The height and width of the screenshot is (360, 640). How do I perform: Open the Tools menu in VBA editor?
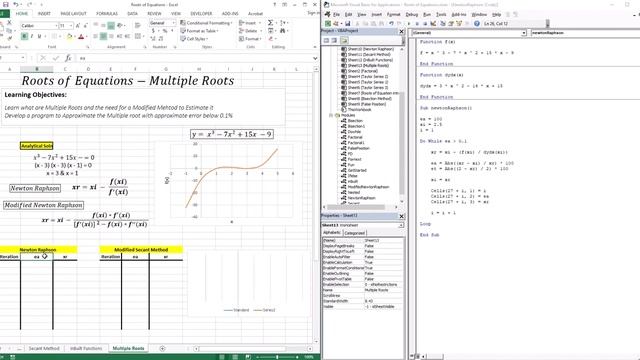[x=441, y=14]
